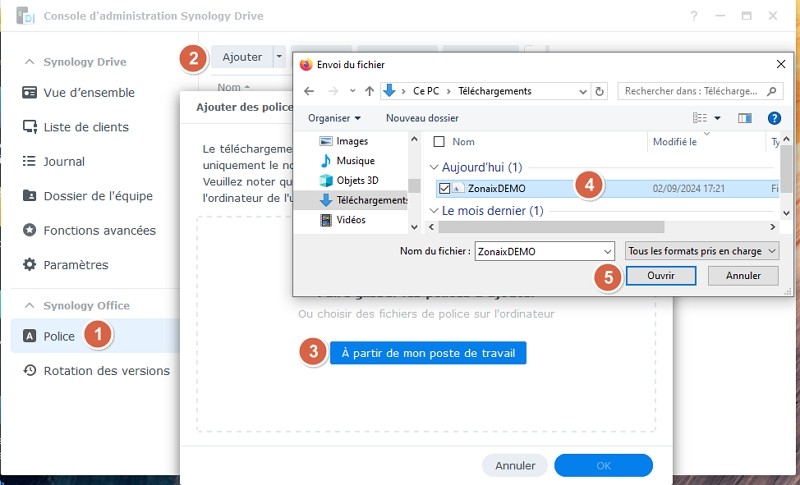Open file dialog help icon
800x485 pixels.
(x=774, y=118)
